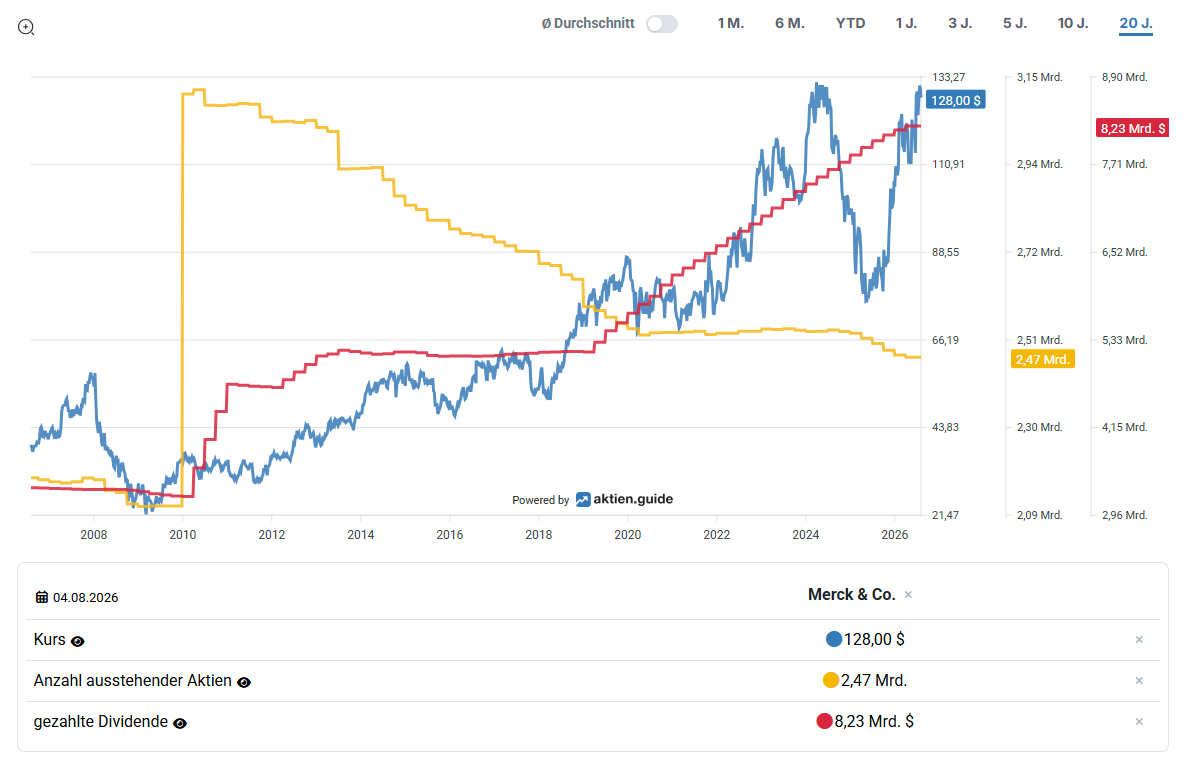Remove Merck & Co. with its x icon
Screen dimensions: 1184x761
pos(908,595)
